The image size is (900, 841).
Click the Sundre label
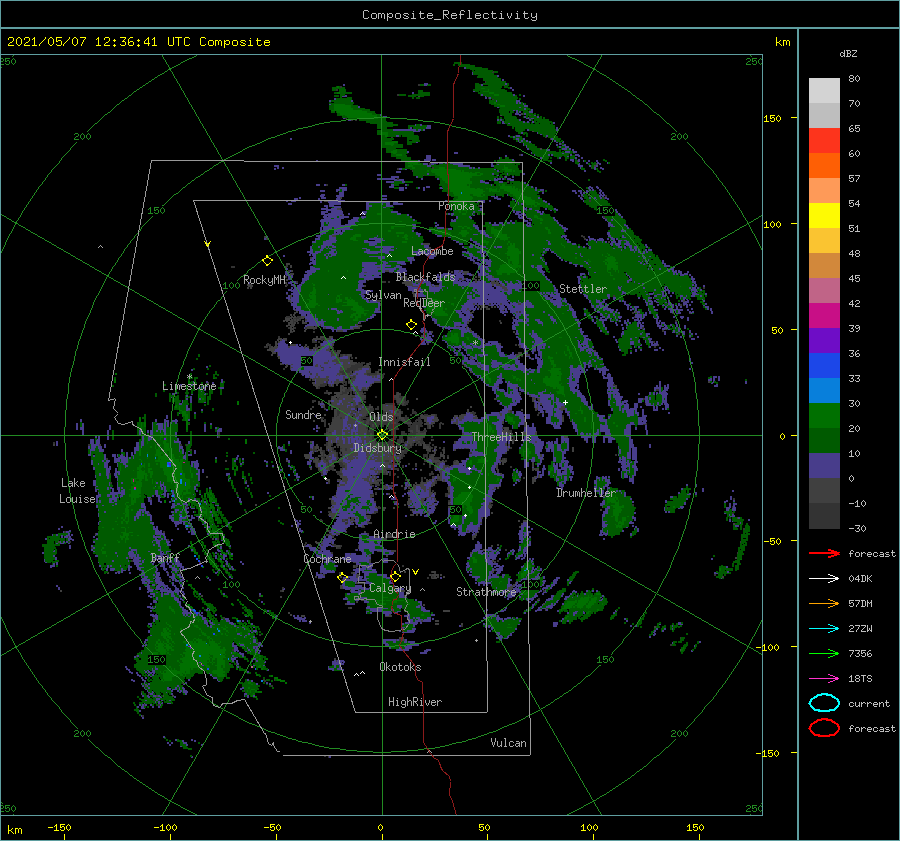tap(303, 415)
